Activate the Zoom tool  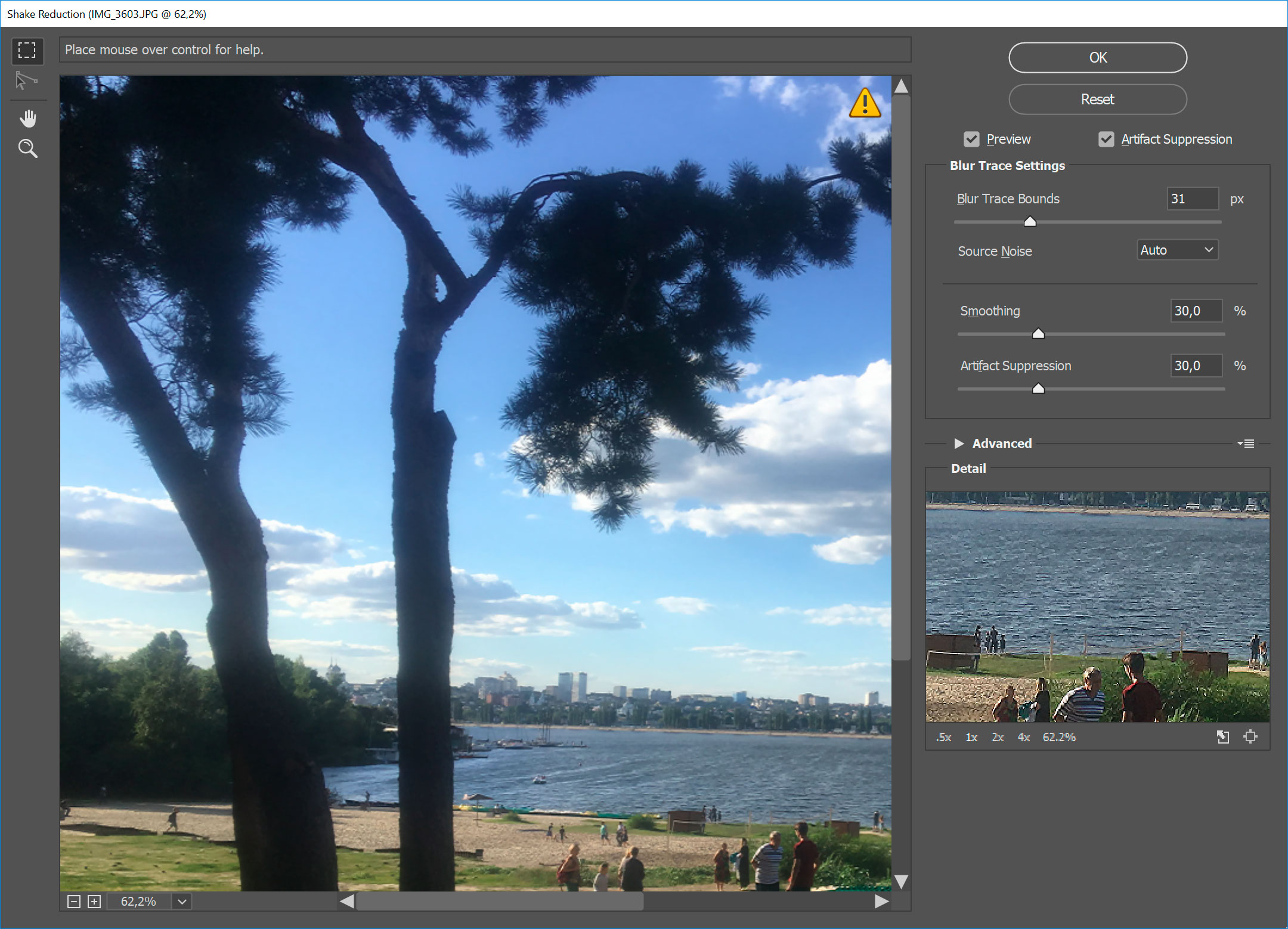point(27,148)
